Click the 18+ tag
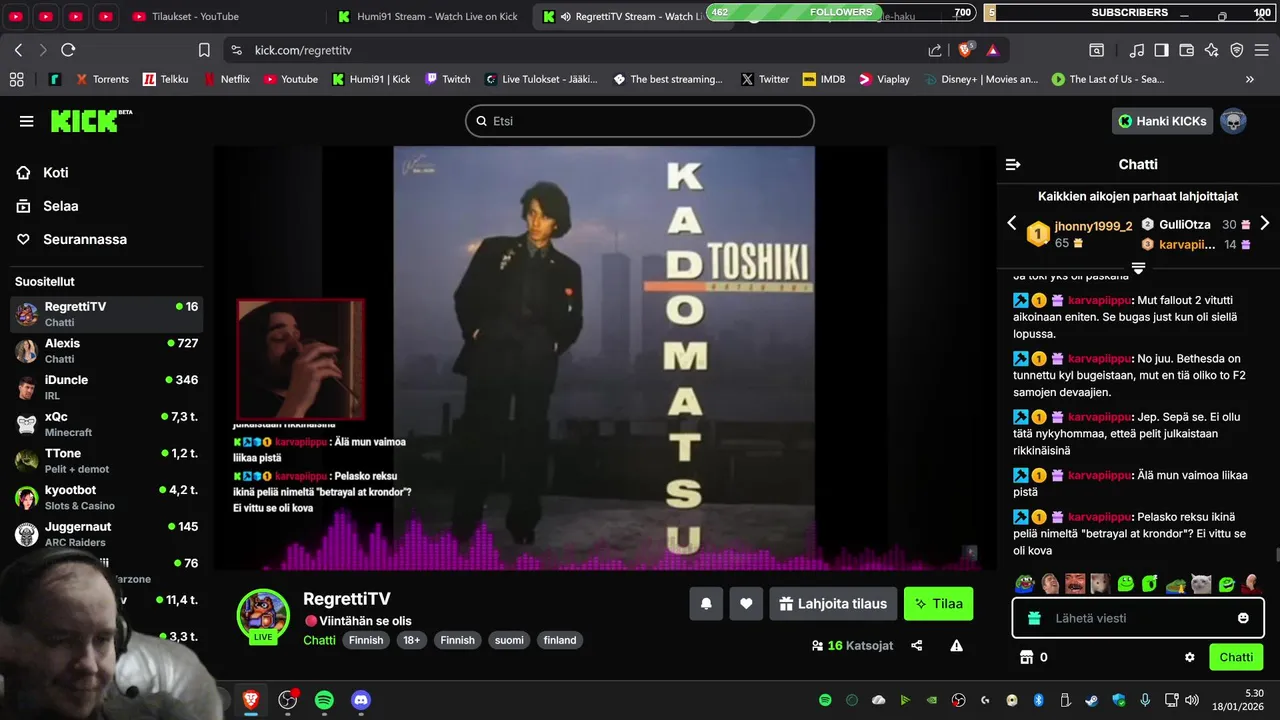Image resolution: width=1280 pixels, height=720 pixels. pos(411,640)
